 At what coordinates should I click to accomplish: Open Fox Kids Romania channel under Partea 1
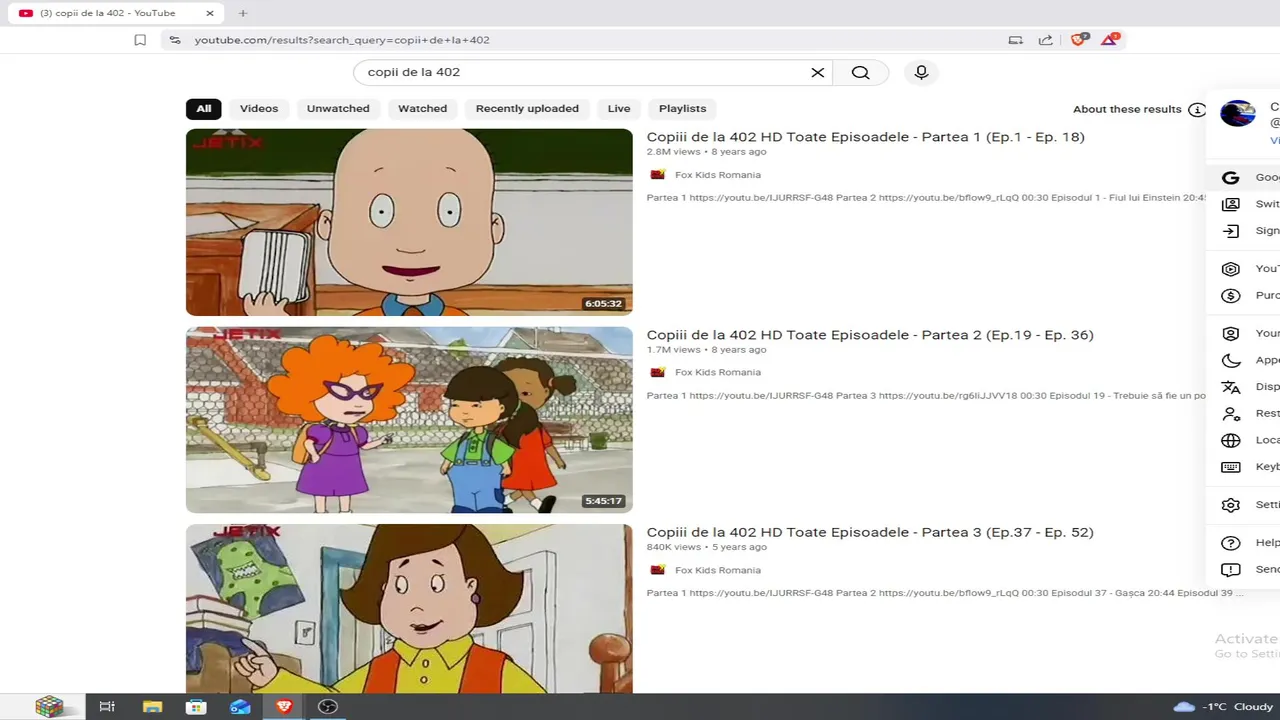point(718,175)
